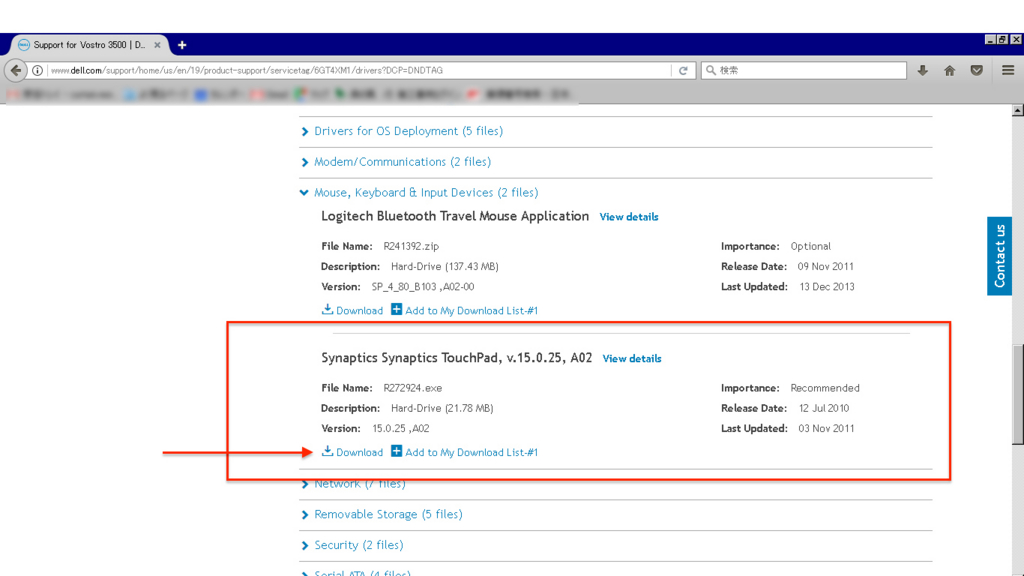Close the Support for Vostro 3500 tab
This screenshot has width=1024, height=576.
click(x=157, y=45)
